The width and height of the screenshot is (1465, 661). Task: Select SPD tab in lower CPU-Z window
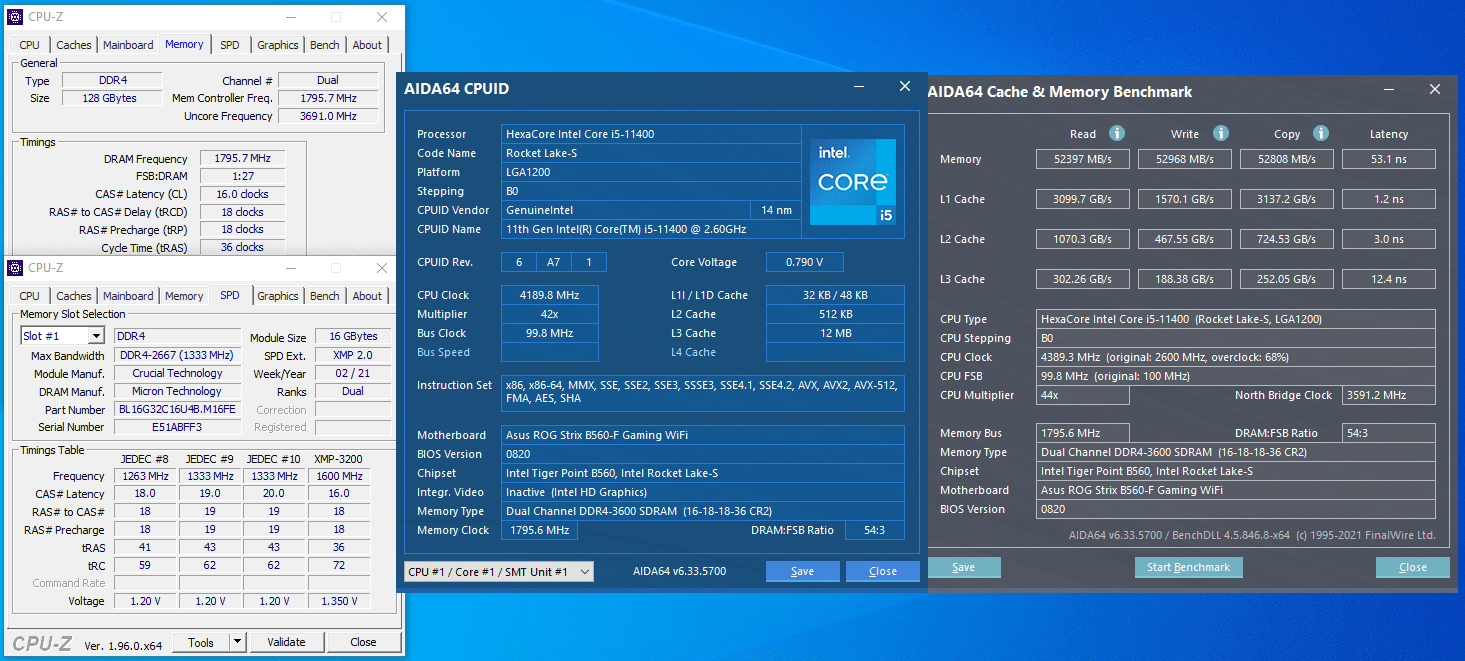[230, 295]
